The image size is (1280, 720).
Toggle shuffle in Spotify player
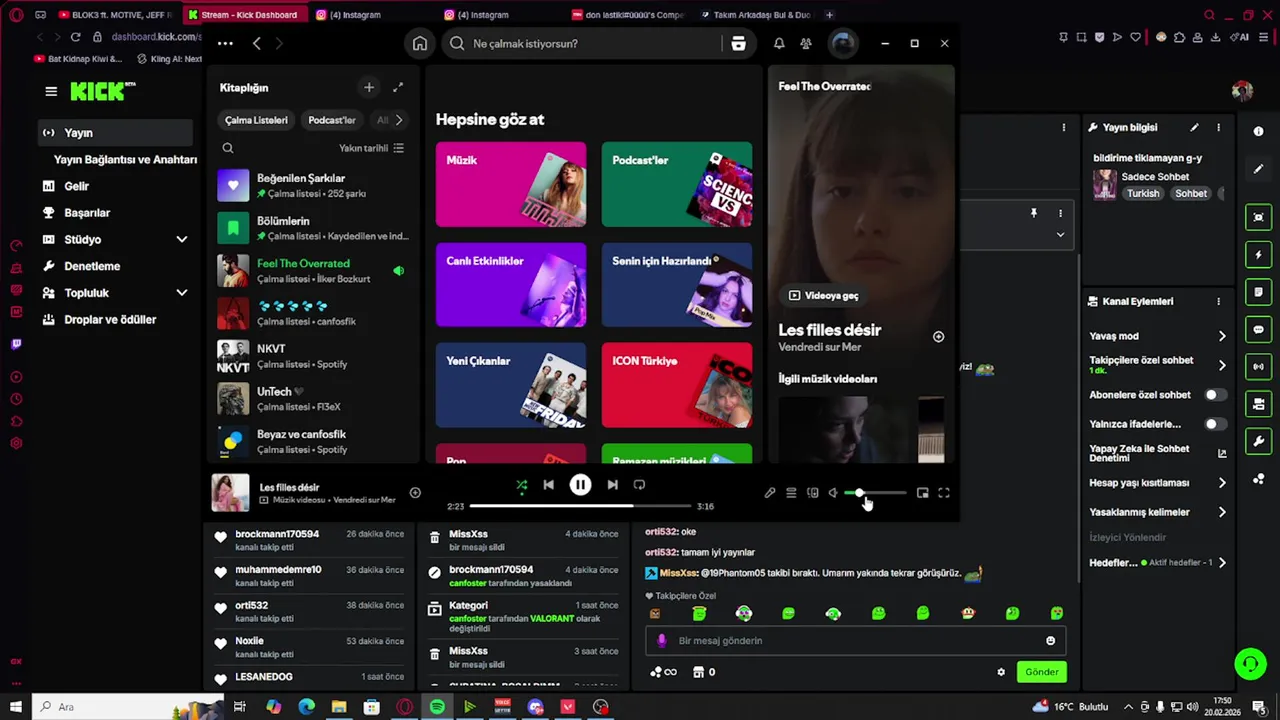pos(521,485)
